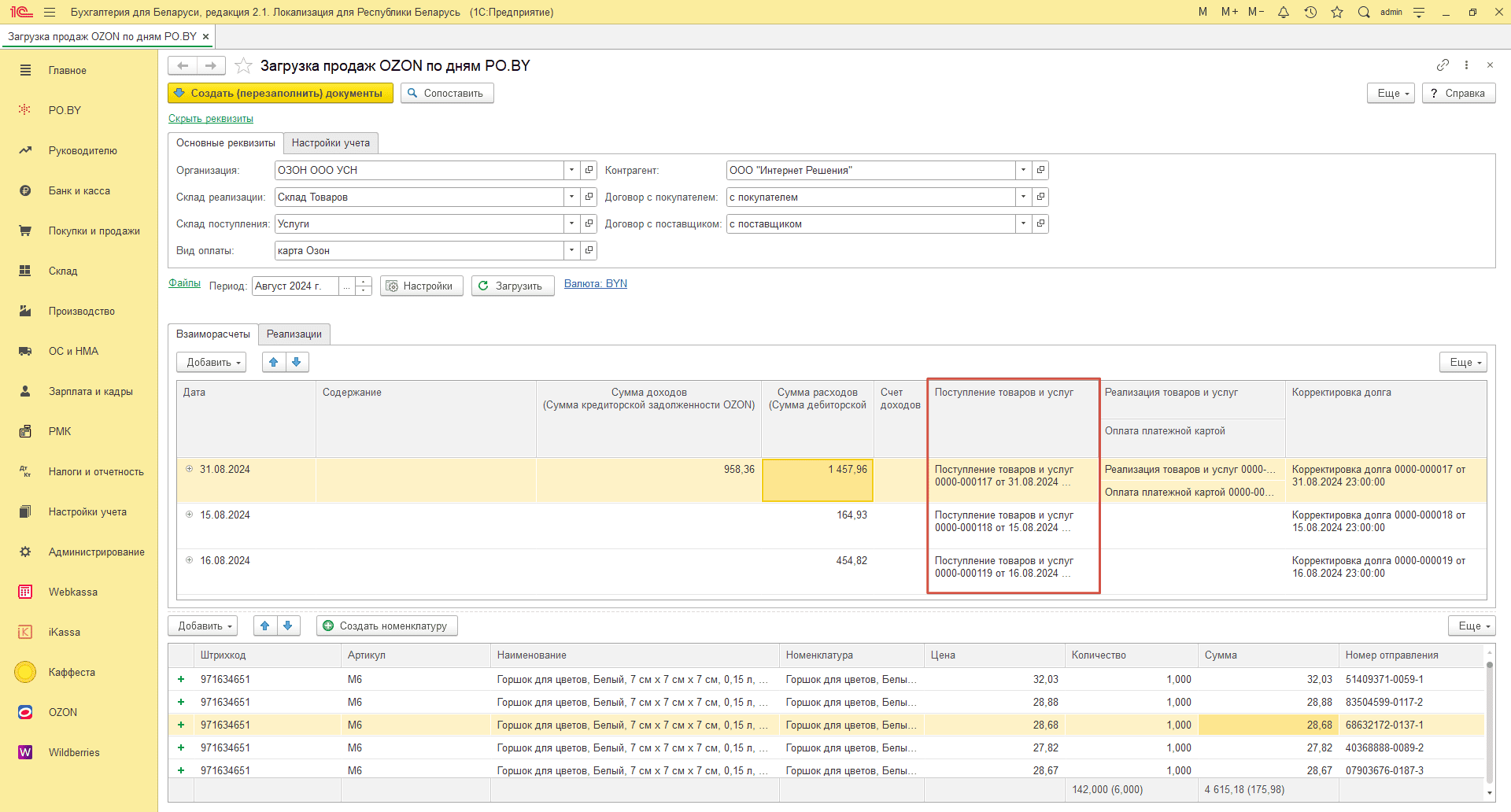This screenshot has height=812, width=1511.
Task: Open Добавить dropdown above items table
Action: pos(203,626)
